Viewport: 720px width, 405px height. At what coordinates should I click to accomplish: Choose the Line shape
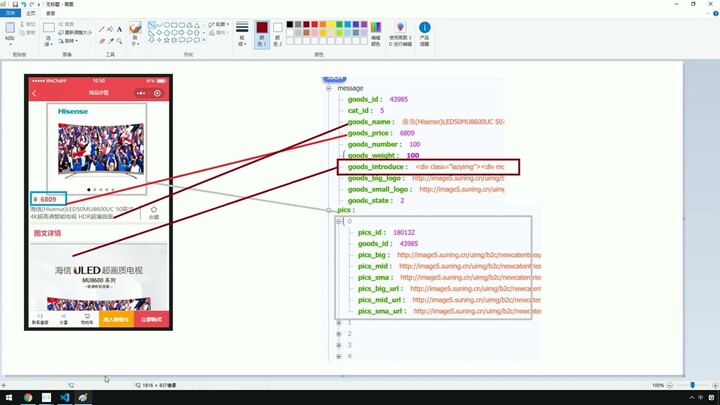[152, 25]
